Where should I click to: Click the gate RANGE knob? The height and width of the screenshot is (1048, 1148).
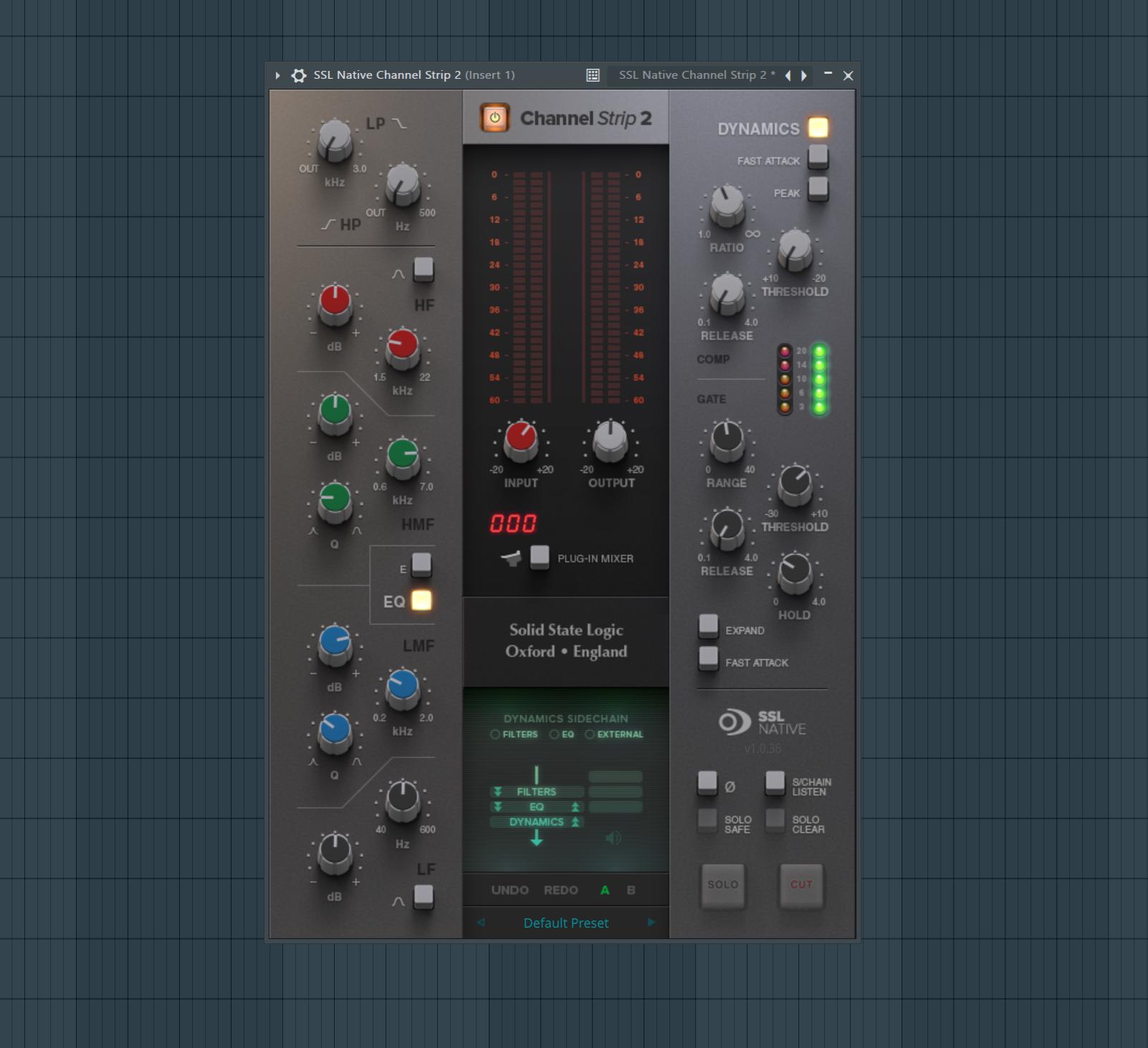(x=727, y=441)
